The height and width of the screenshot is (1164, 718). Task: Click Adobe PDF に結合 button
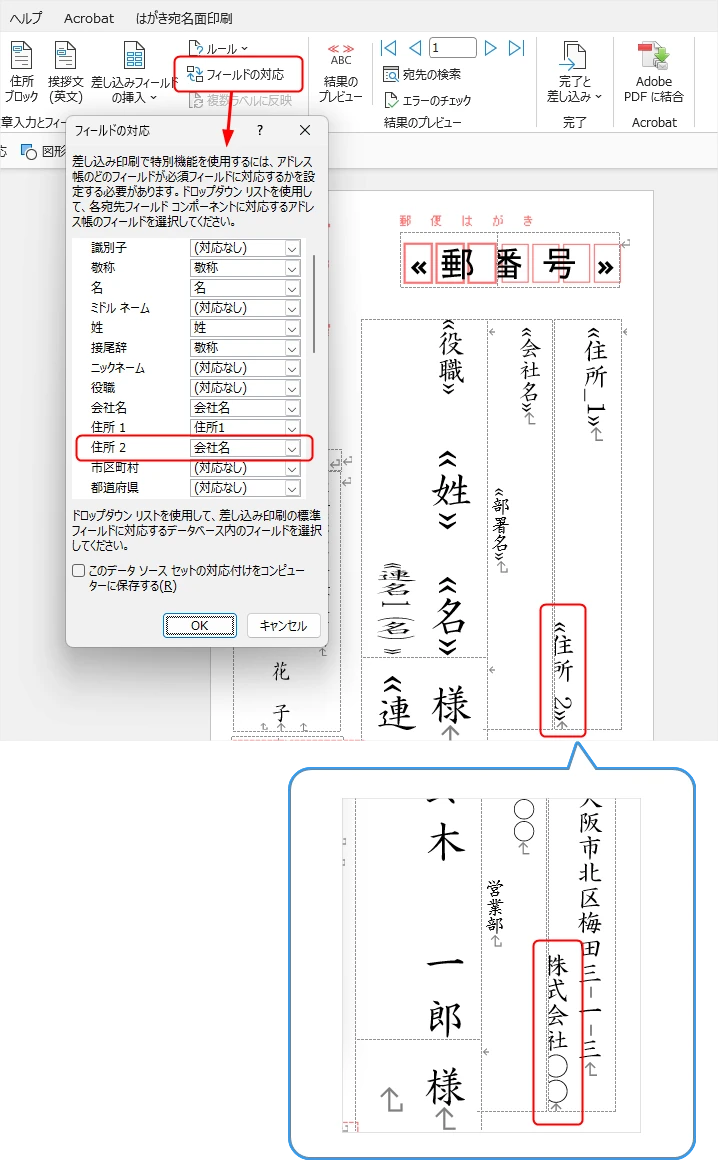pyautogui.click(x=653, y=72)
